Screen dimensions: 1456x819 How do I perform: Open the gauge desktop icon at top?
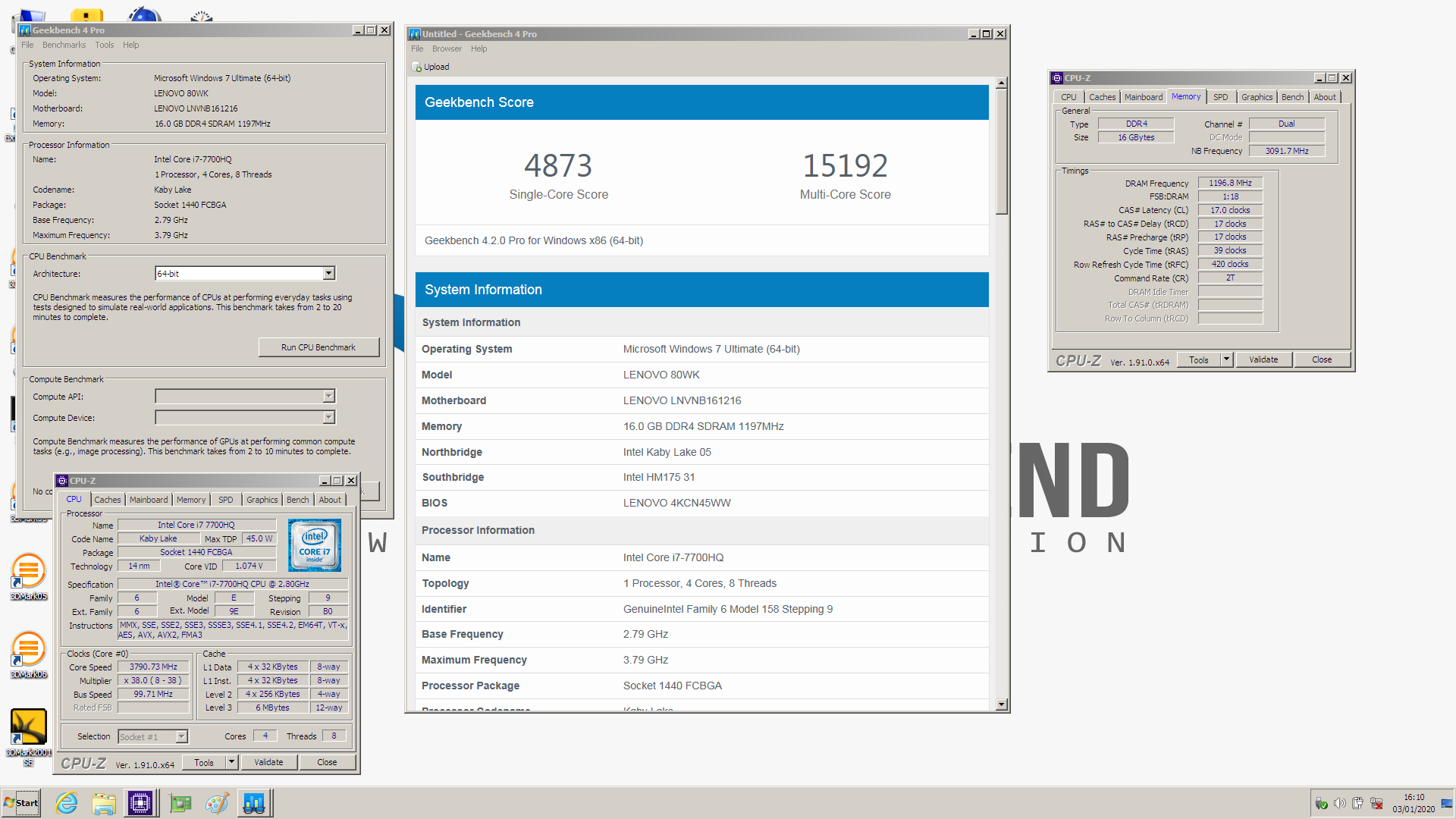201,15
